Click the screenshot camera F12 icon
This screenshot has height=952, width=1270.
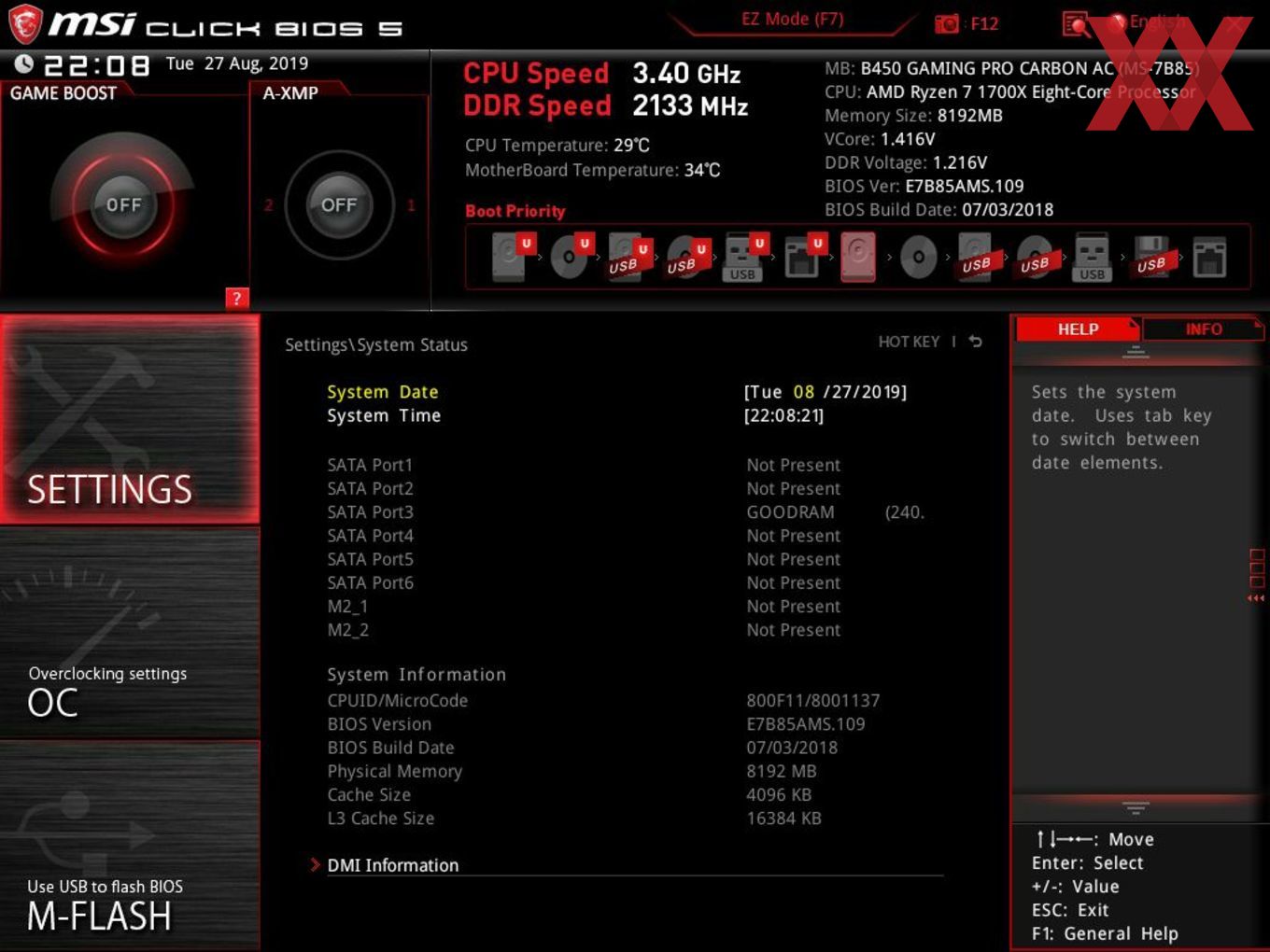tap(946, 24)
